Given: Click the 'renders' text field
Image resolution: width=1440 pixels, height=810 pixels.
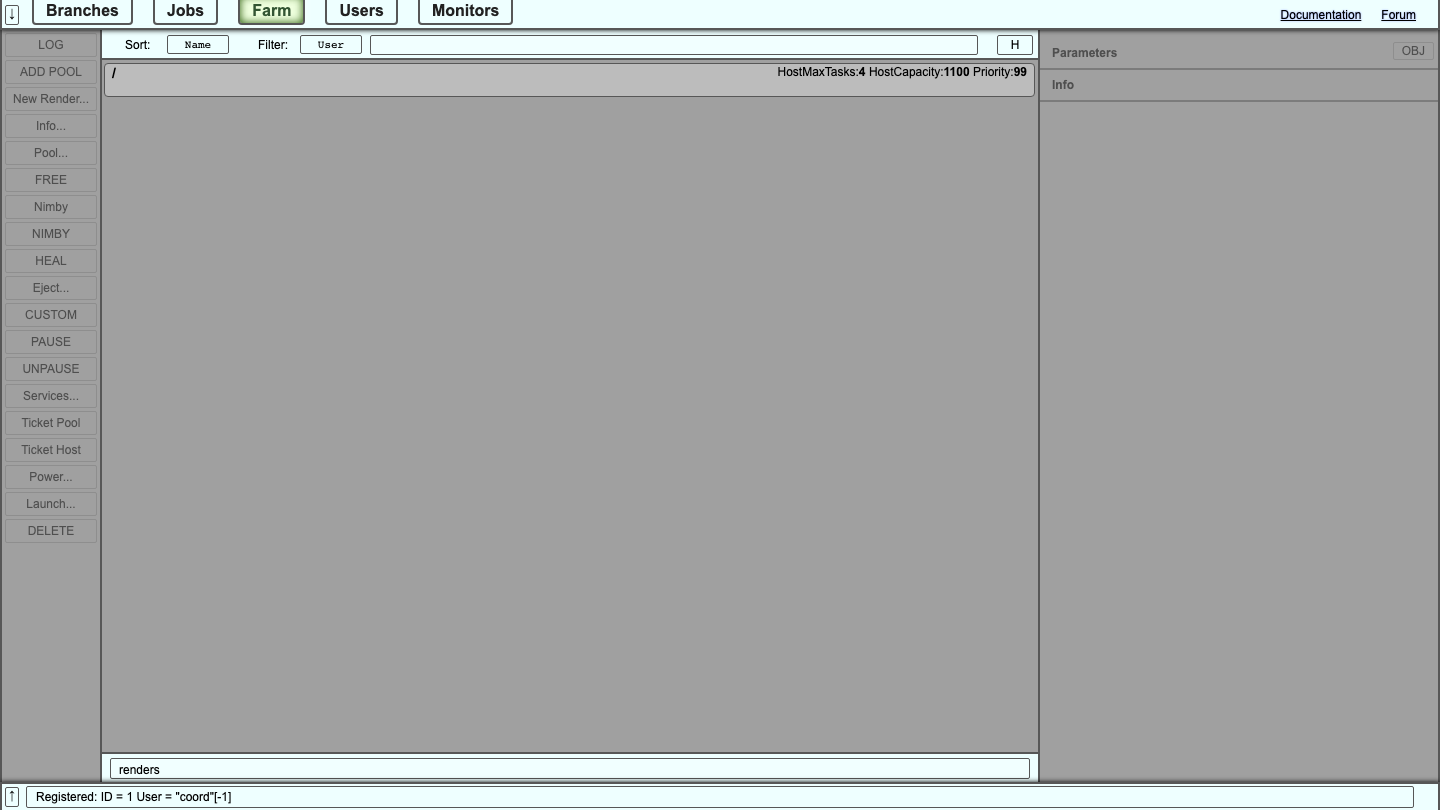Looking at the screenshot, I should 570,769.
